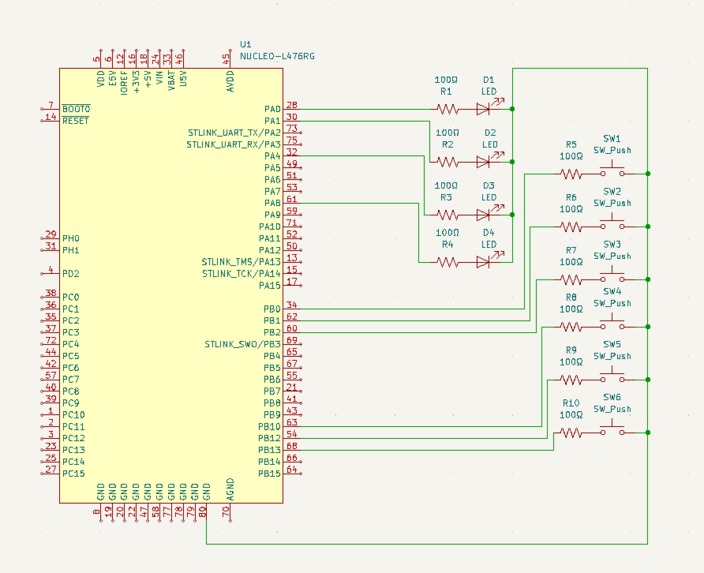Select resistor R8 symbol
The height and width of the screenshot is (573, 704).
coord(571,326)
